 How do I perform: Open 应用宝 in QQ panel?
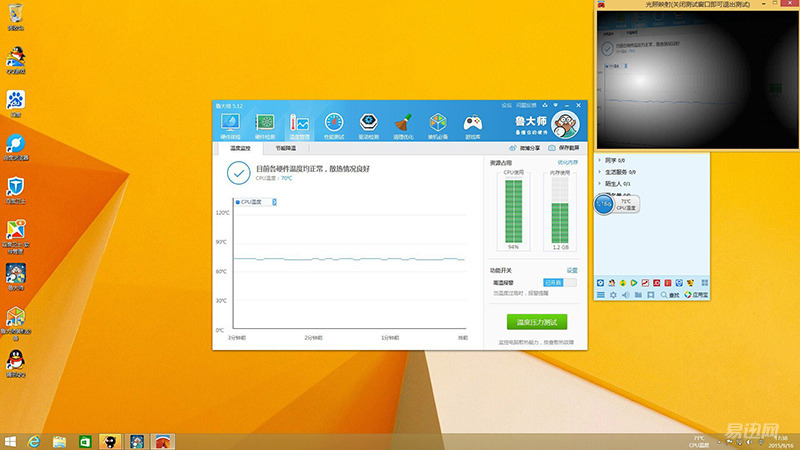(696, 295)
